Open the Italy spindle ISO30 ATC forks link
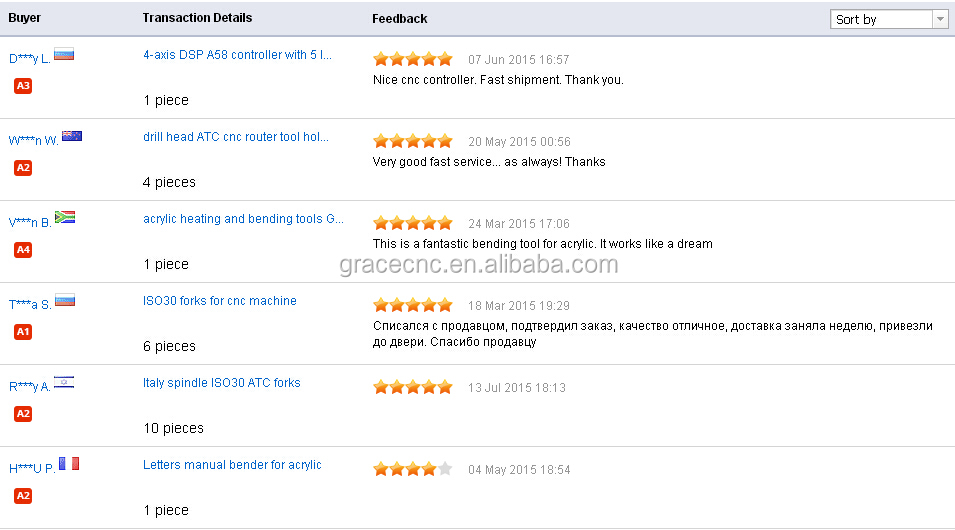The image size is (955, 530). [x=221, y=383]
